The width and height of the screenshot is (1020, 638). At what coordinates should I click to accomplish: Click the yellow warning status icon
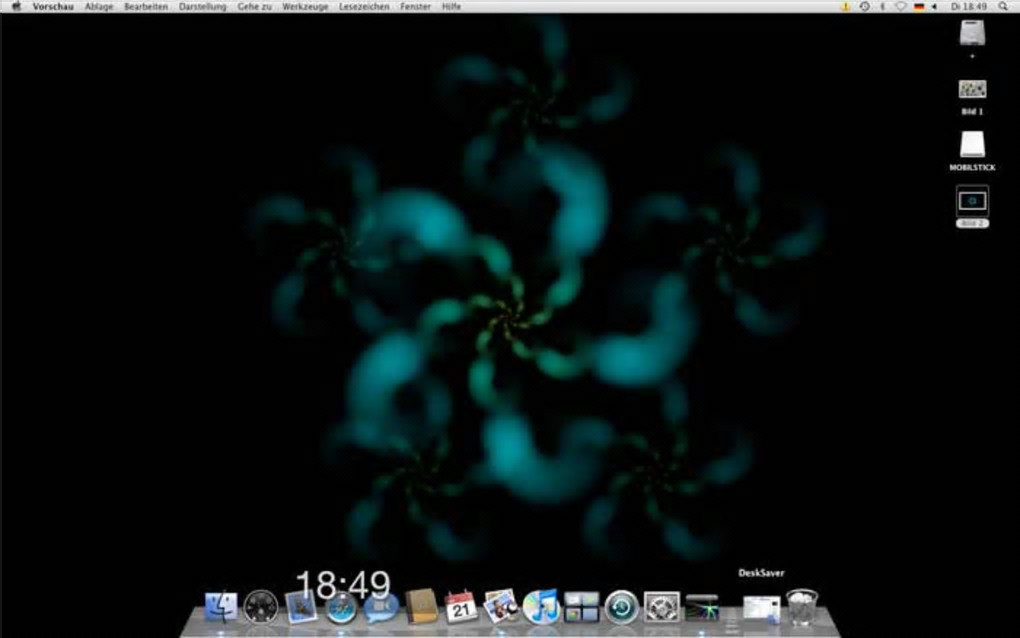click(845, 7)
